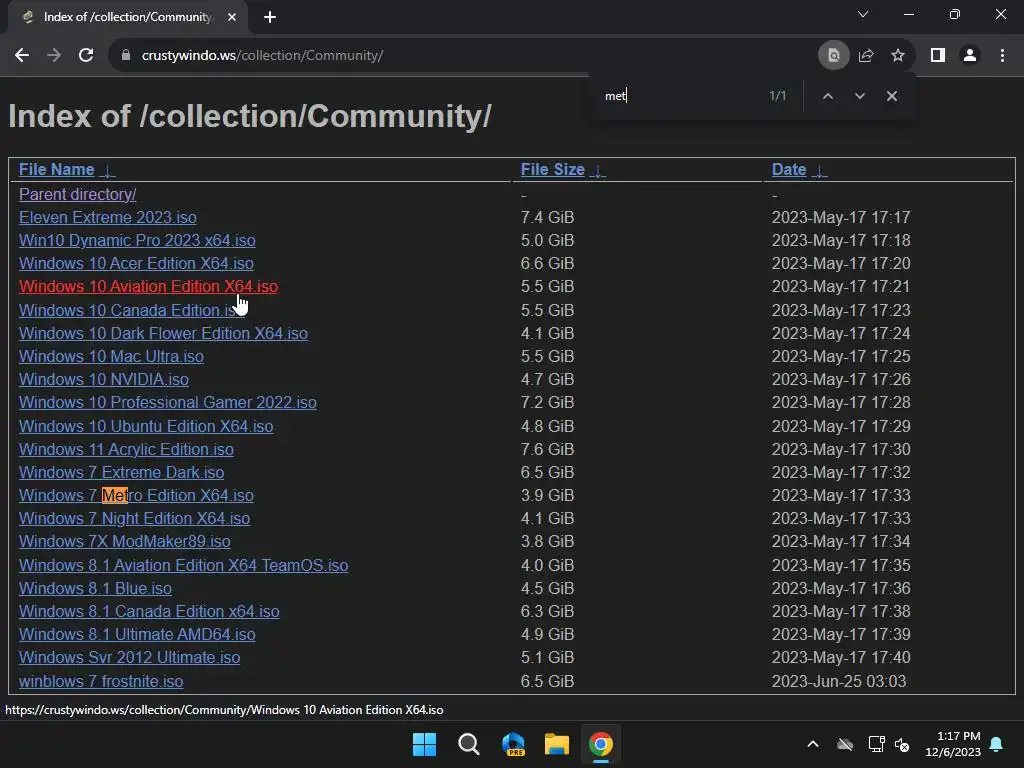
Task: Open a new browser tab
Action: (x=270, y=17)
